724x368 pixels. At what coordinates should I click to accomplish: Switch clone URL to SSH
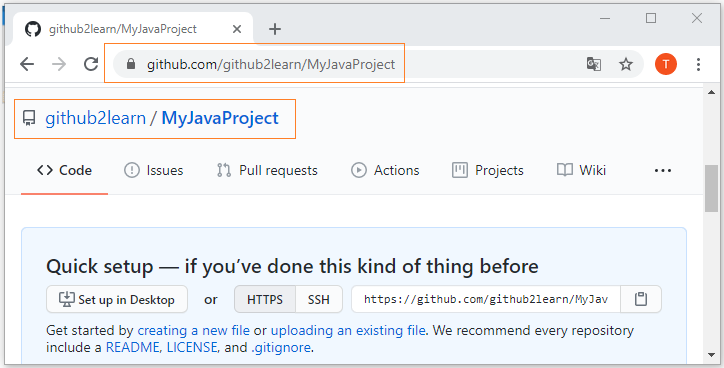coord(319,299)
